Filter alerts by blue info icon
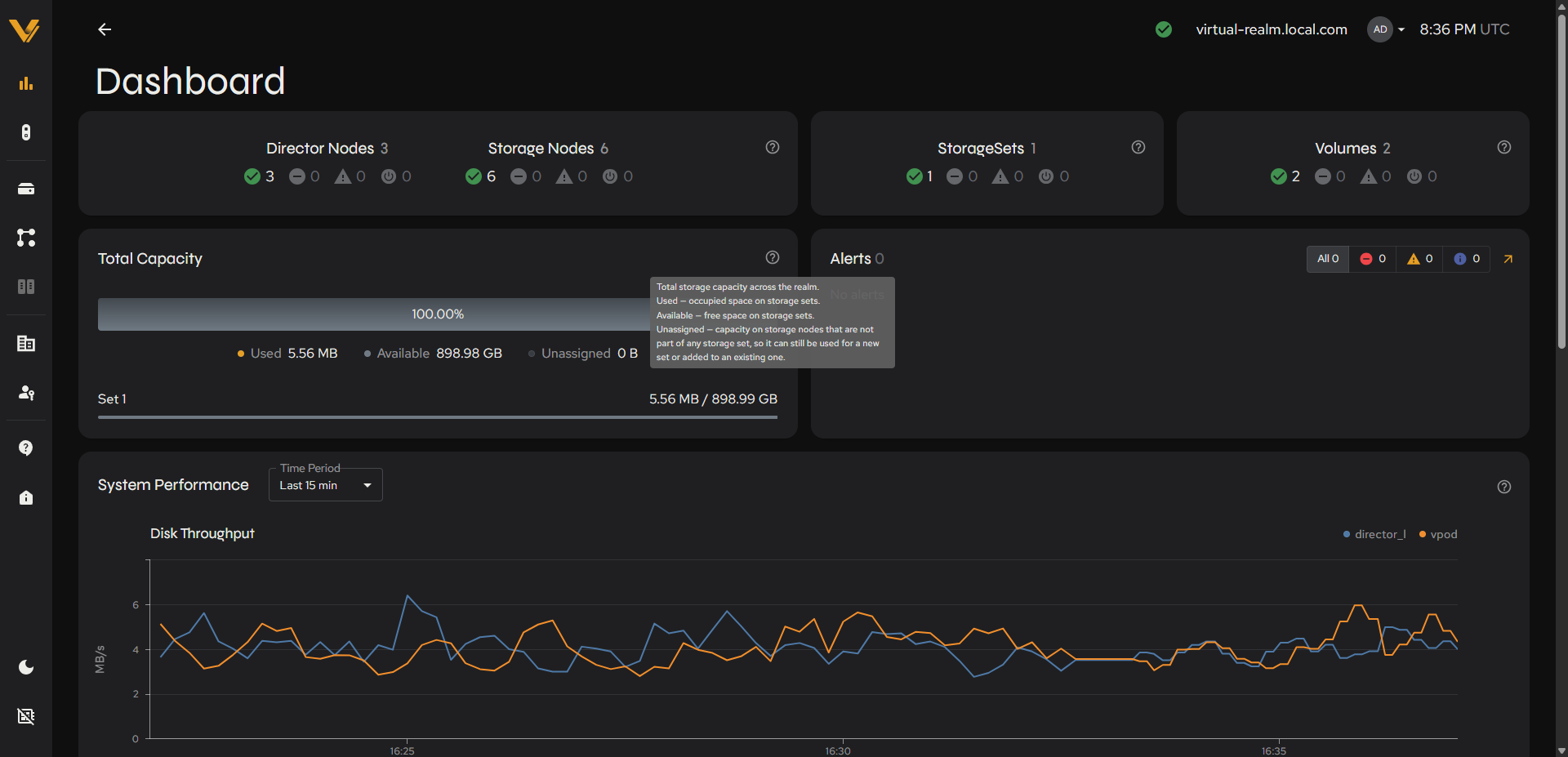 pyautogui.click(x=1467, y=259)
